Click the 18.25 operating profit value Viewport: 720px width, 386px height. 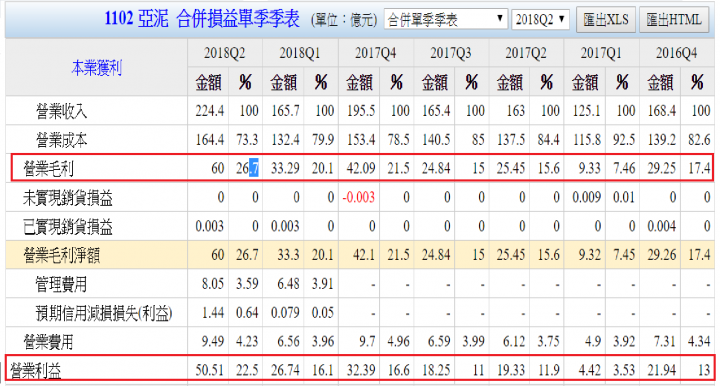436,370
